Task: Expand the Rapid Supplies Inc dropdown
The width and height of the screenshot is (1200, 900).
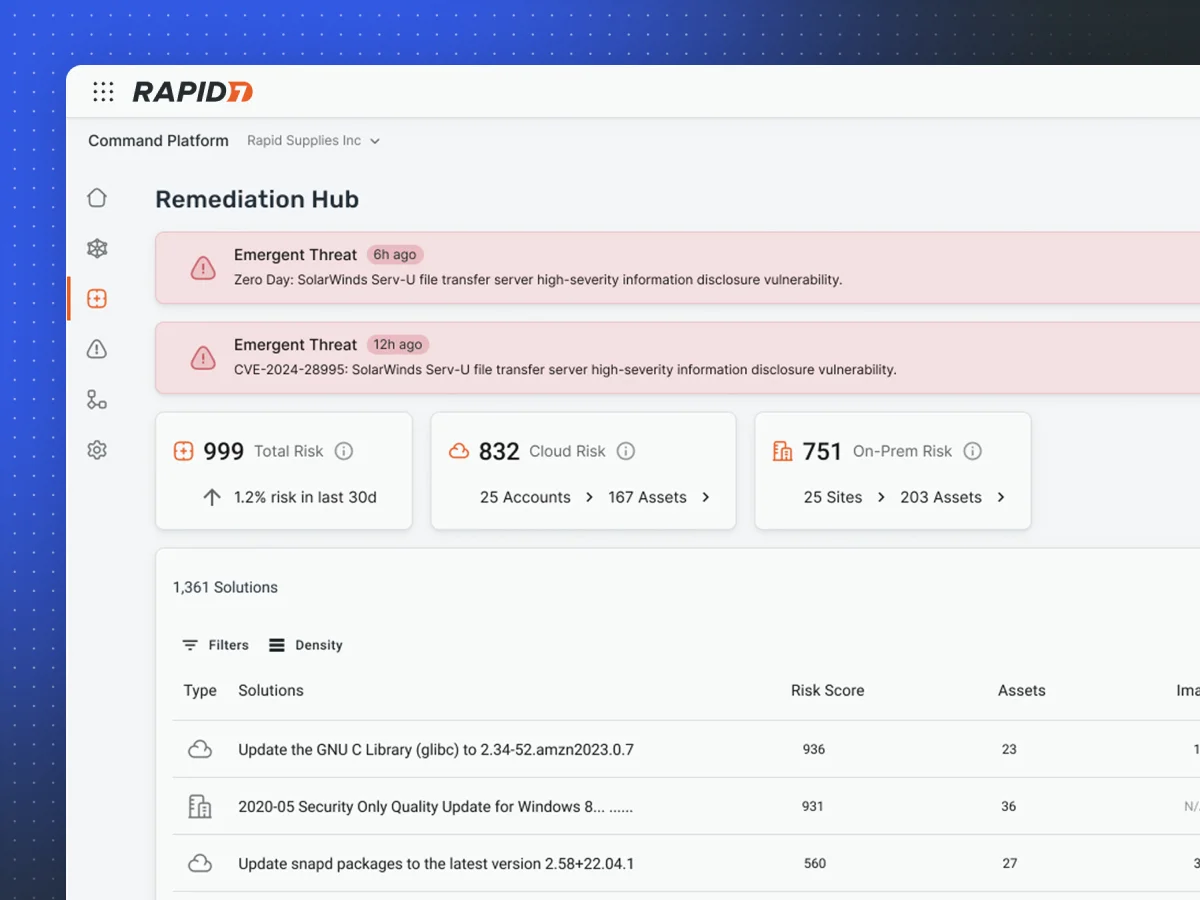Action: click(313, 141)
